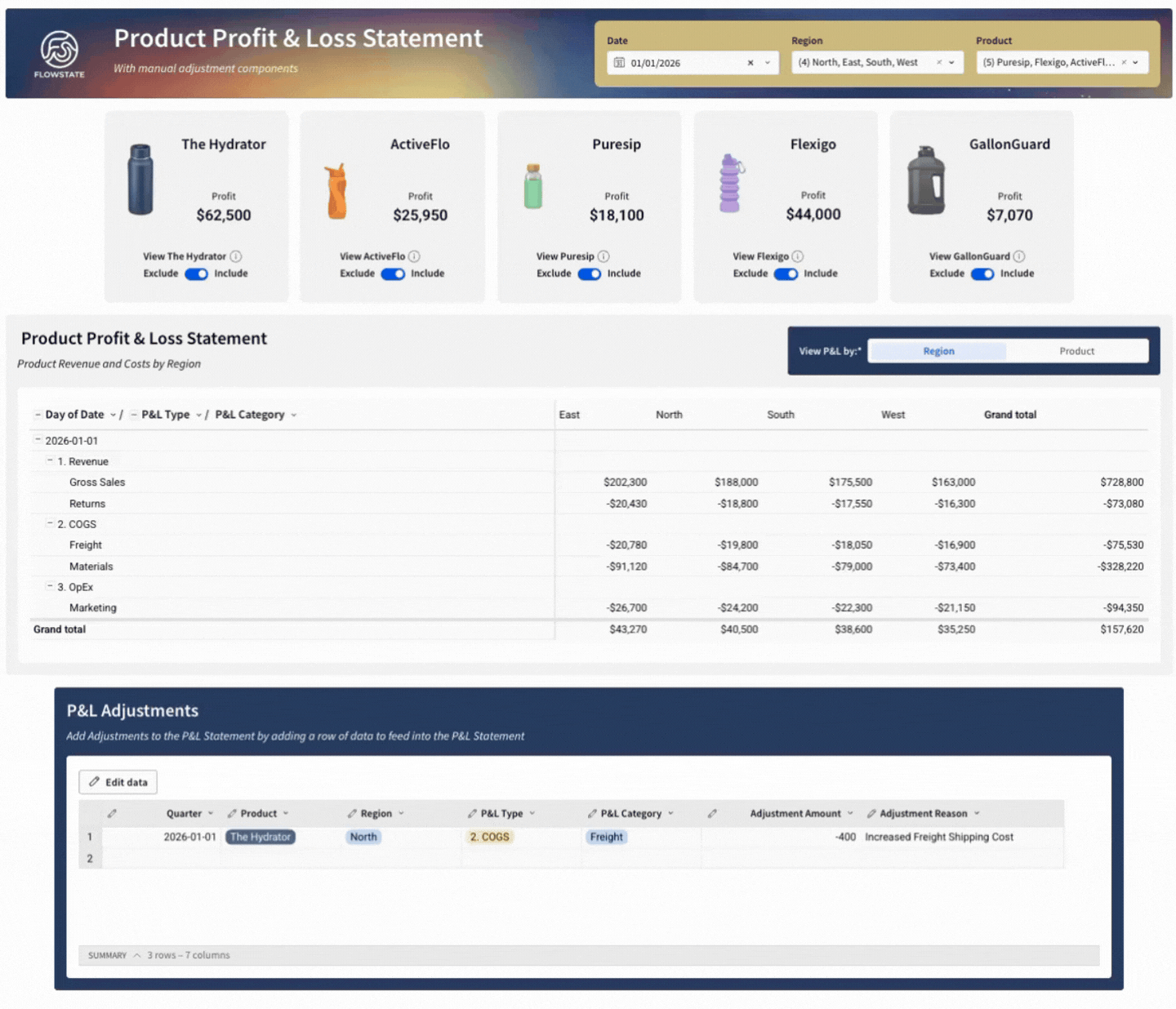Clear the Date filter using its x icon

click(x=749, y=62)
